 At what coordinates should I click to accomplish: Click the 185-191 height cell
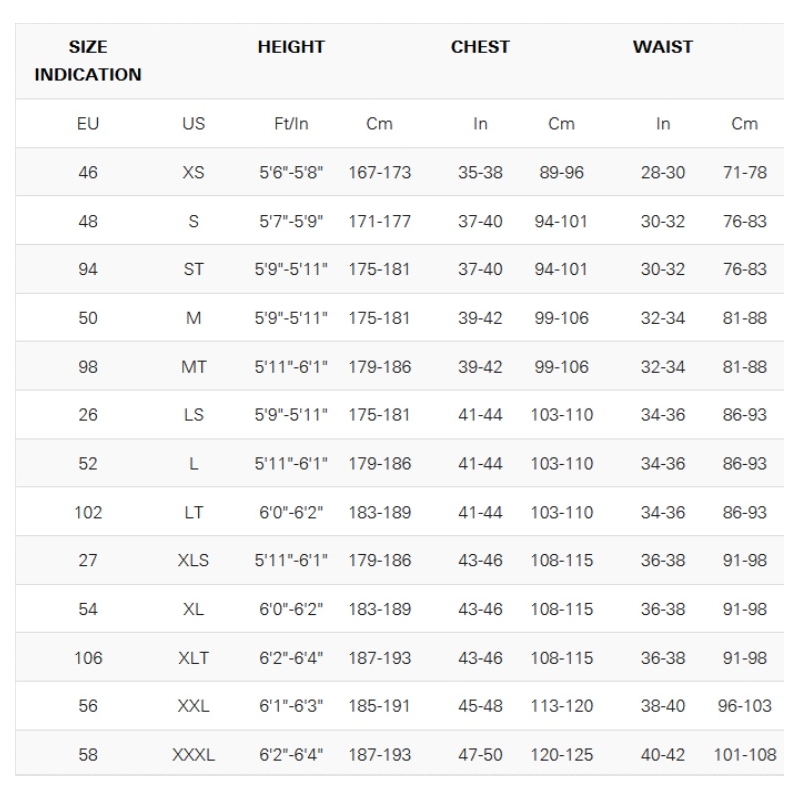379,706
